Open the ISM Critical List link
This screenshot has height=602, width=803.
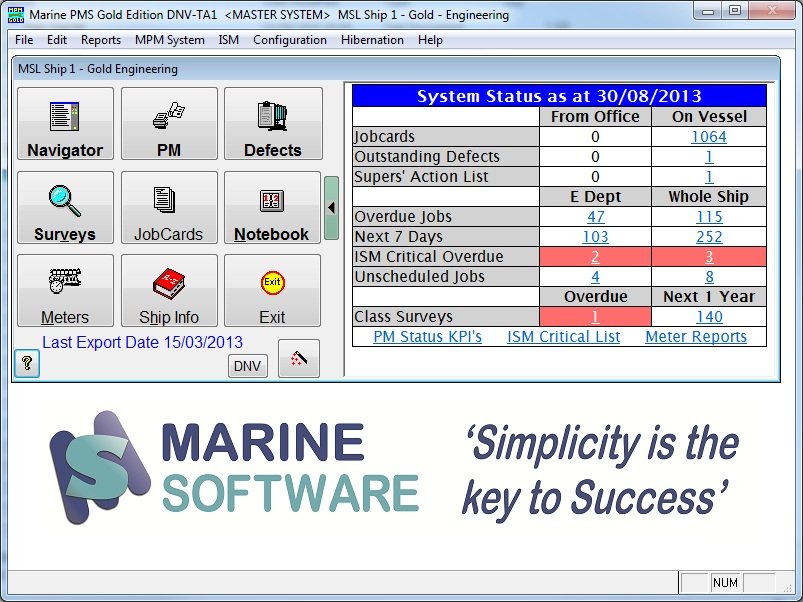tap(563, 337)
